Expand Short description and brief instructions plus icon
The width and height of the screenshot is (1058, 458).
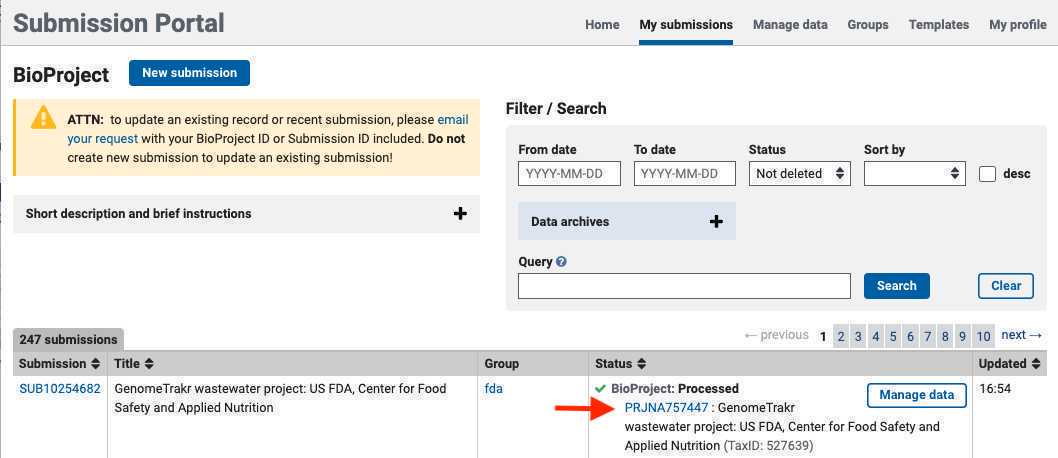tap(460, 214)
